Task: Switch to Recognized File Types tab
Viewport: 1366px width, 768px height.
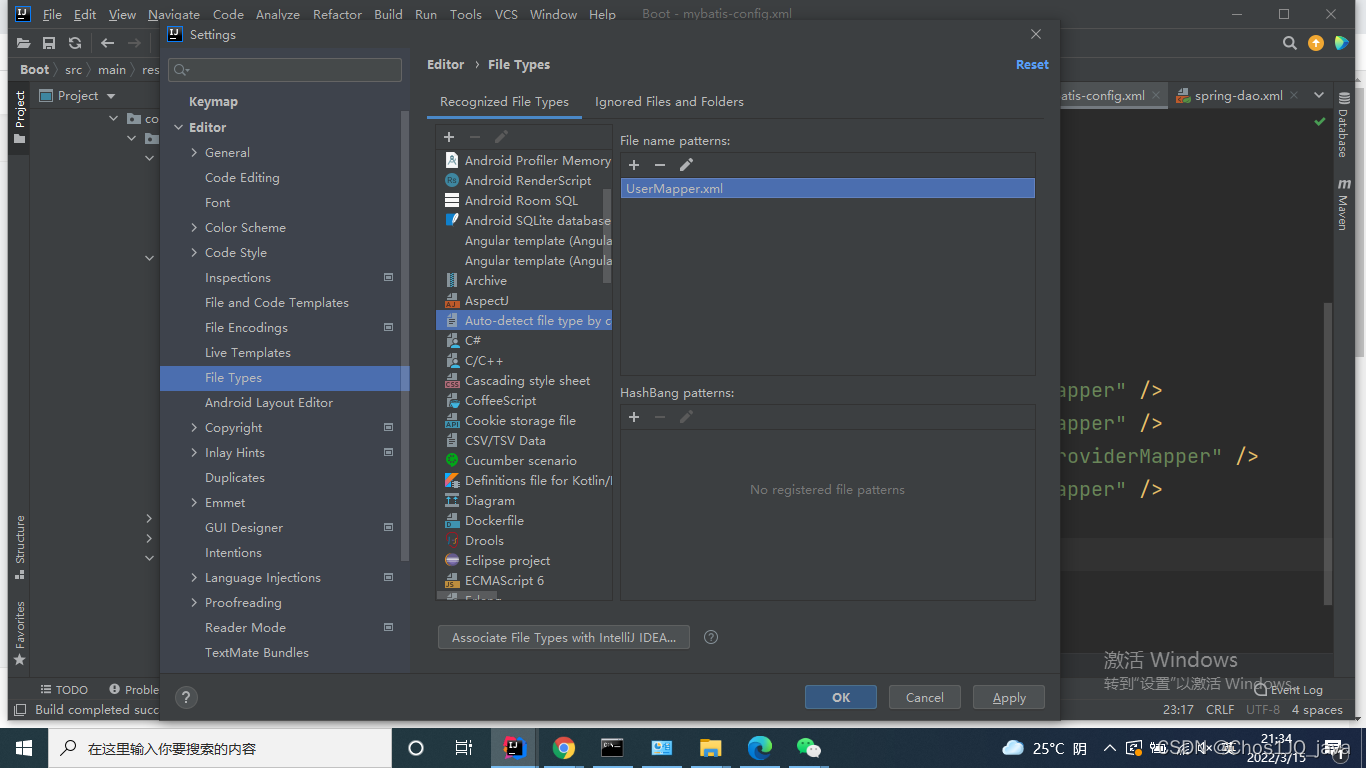Action: pyautogui.click(x=504, y=102)
